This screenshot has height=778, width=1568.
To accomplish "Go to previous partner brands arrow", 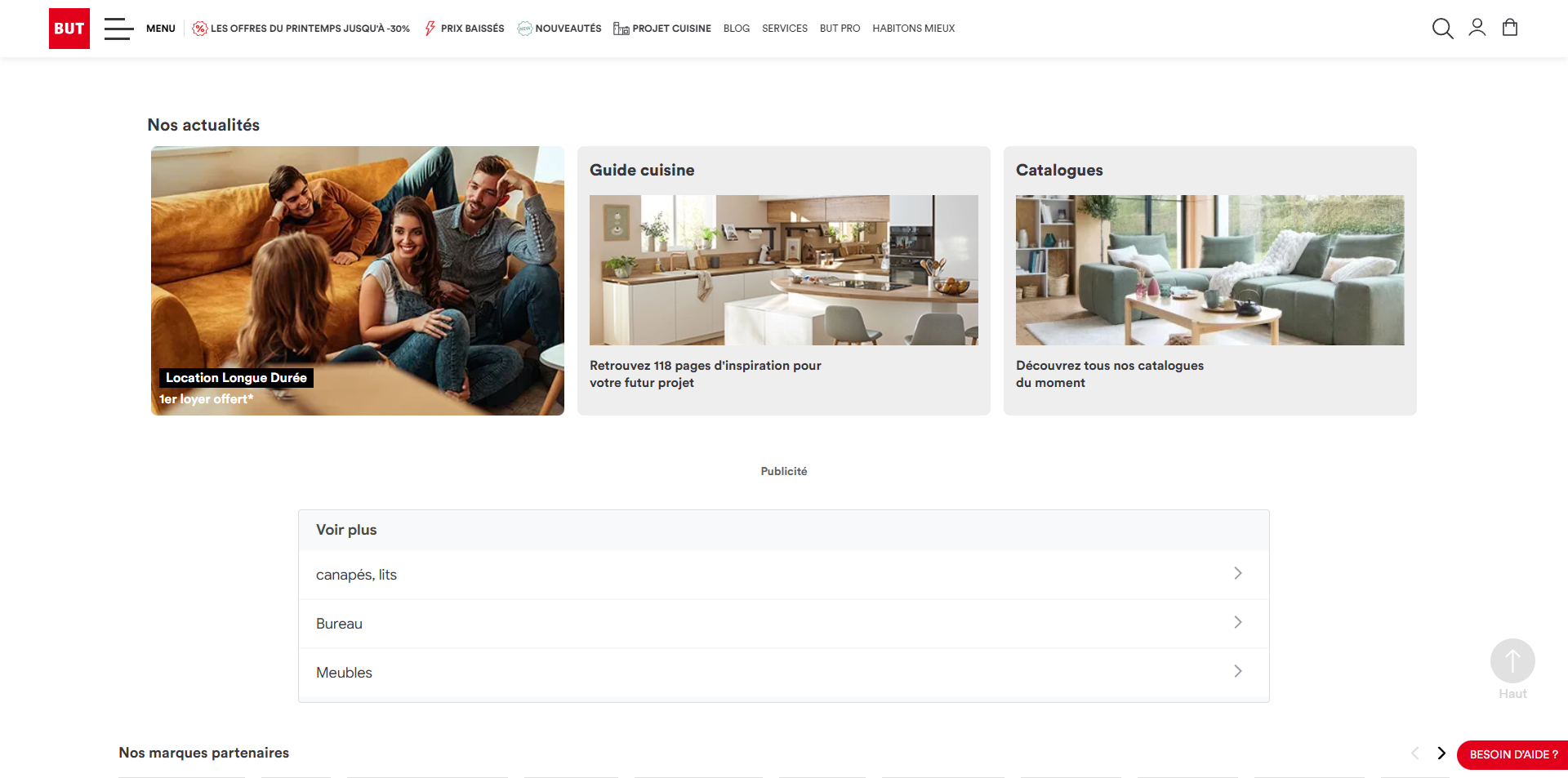I will (x=1415, y=753).
